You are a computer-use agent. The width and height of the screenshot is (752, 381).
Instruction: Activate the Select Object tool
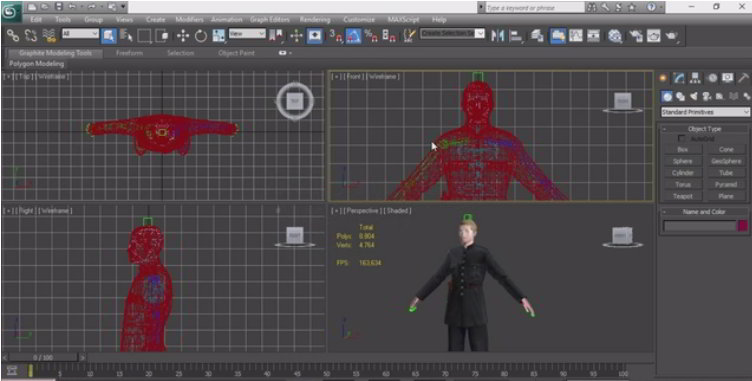pos(109,36)
